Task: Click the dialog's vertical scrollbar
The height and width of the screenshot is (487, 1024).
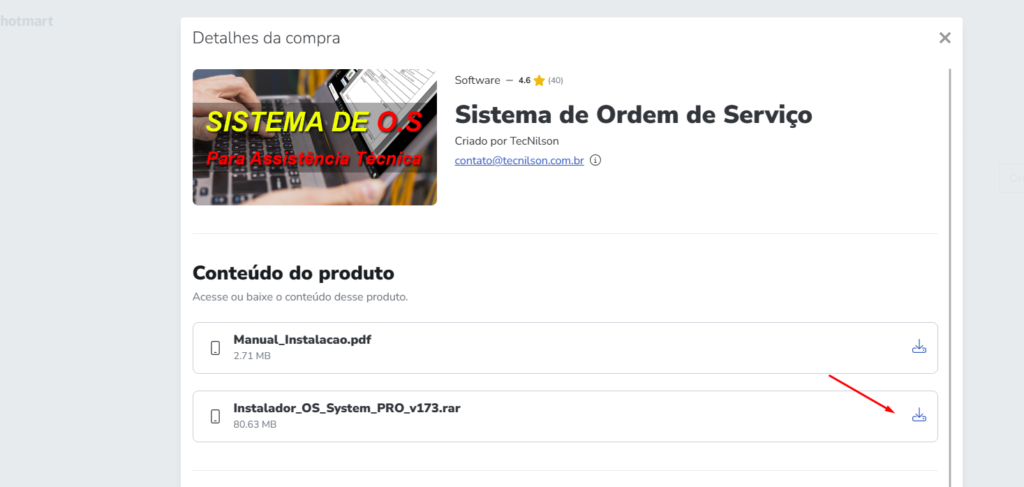Action: pos(950,274)
